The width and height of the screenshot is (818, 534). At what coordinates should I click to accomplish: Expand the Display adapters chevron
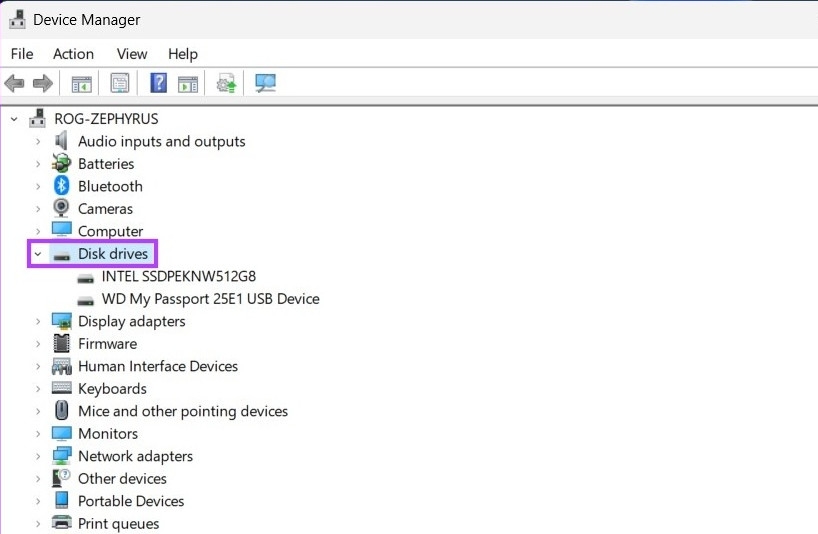[38, 321]
